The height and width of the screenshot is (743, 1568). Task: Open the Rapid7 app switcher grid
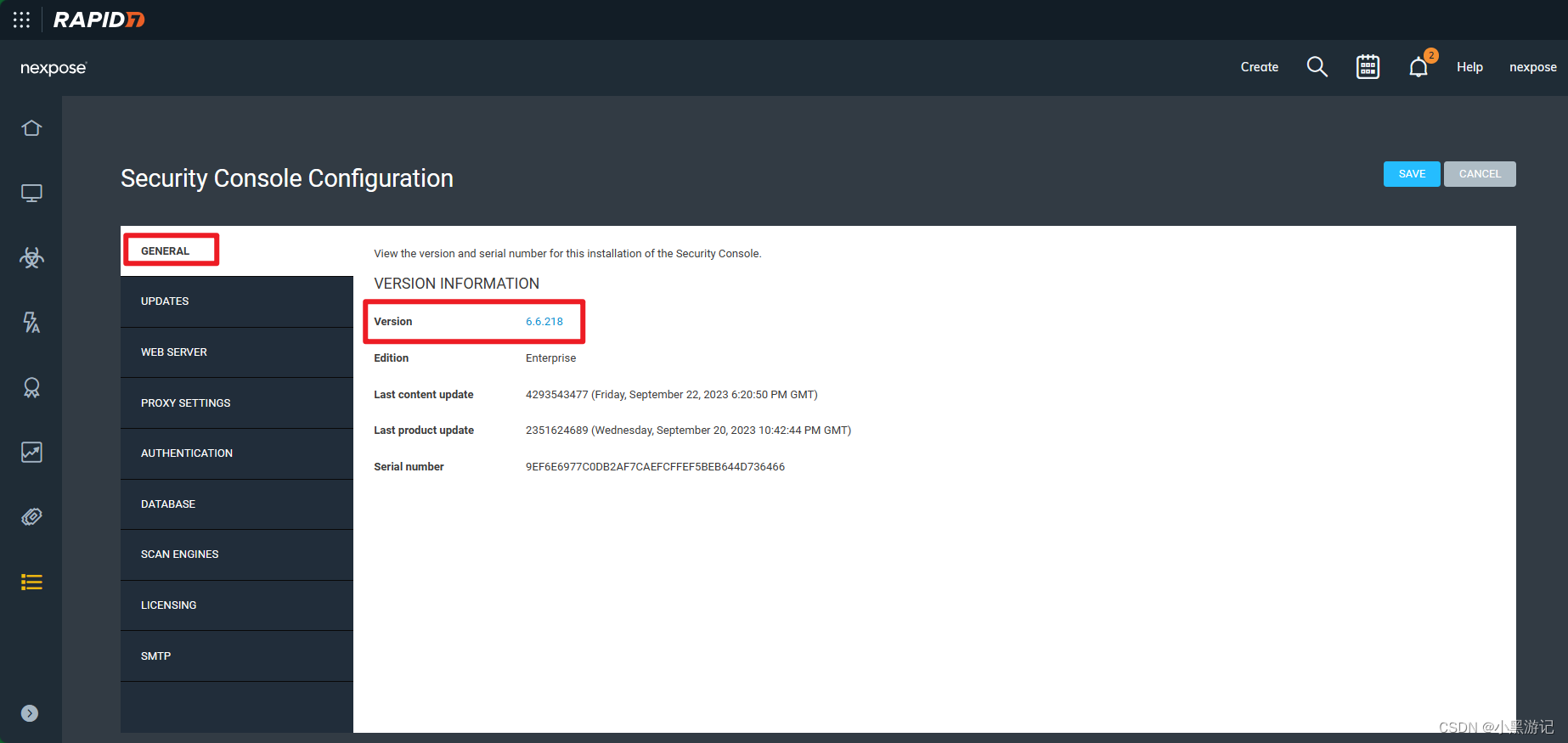point(21,20)
